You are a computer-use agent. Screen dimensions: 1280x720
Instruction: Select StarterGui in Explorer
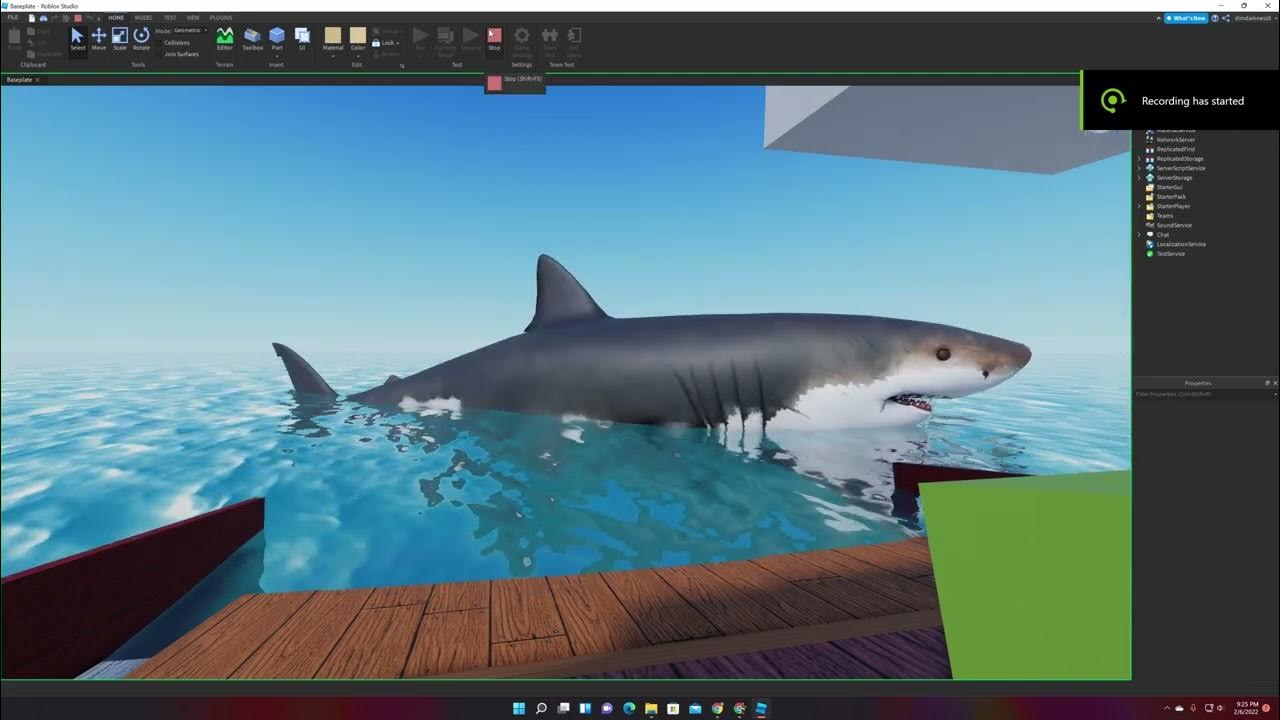pos(1170,187)
